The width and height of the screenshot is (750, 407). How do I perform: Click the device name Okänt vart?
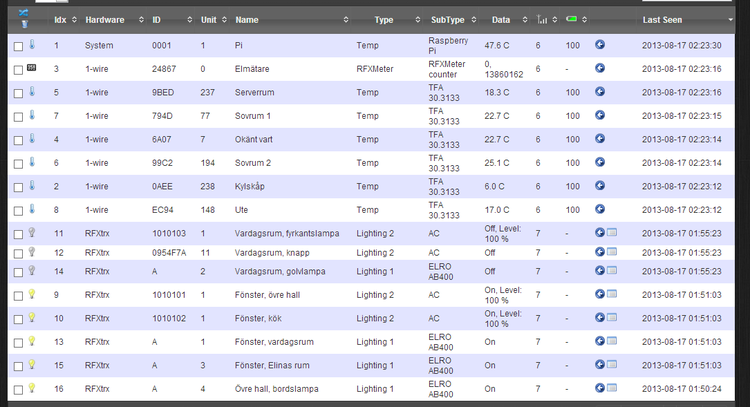click(x=258, y=139)
